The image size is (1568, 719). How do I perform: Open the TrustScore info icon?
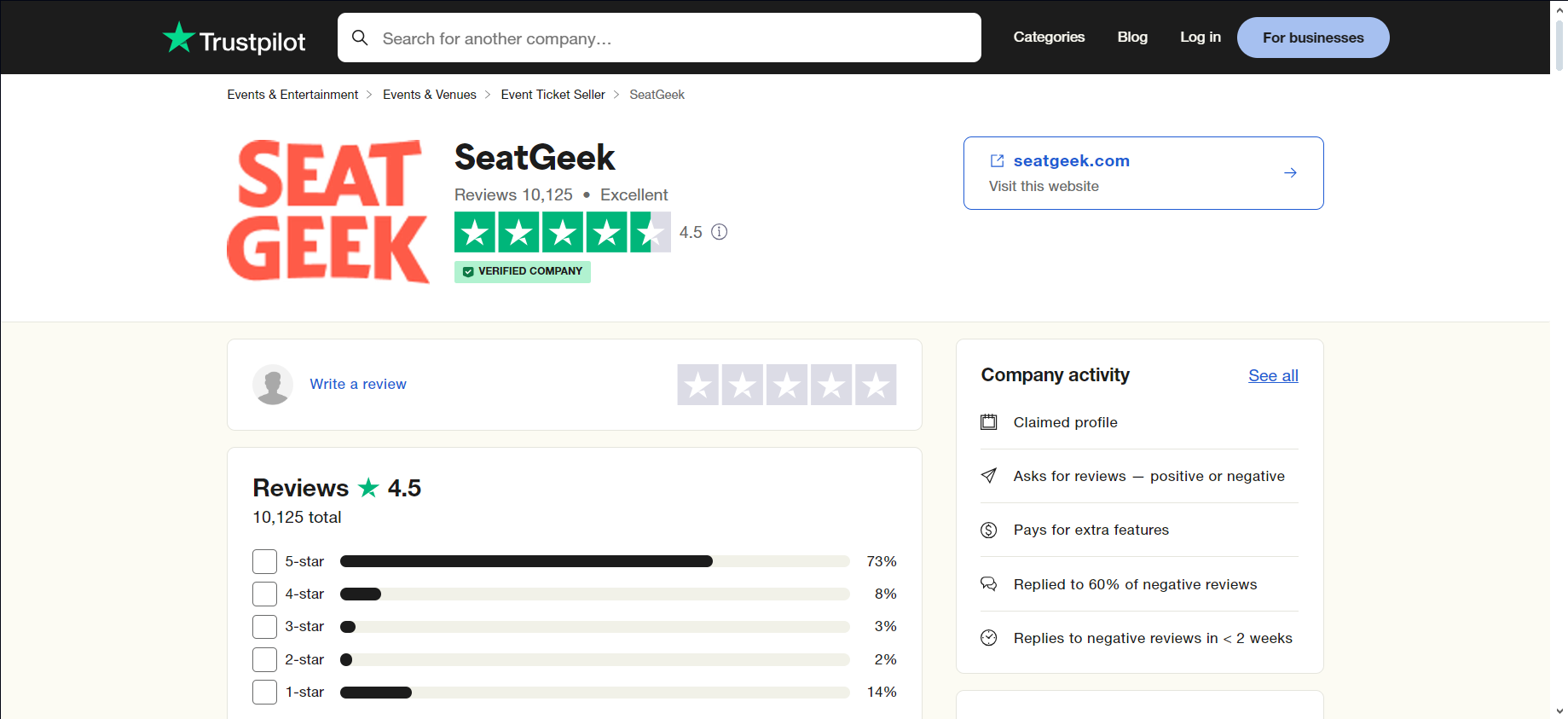[x=720, y=232]
